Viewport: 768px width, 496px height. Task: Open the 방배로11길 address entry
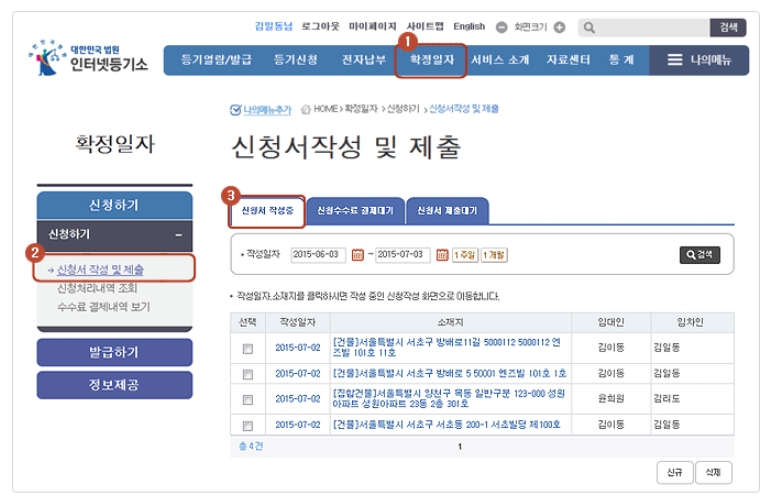click(447, 347)
